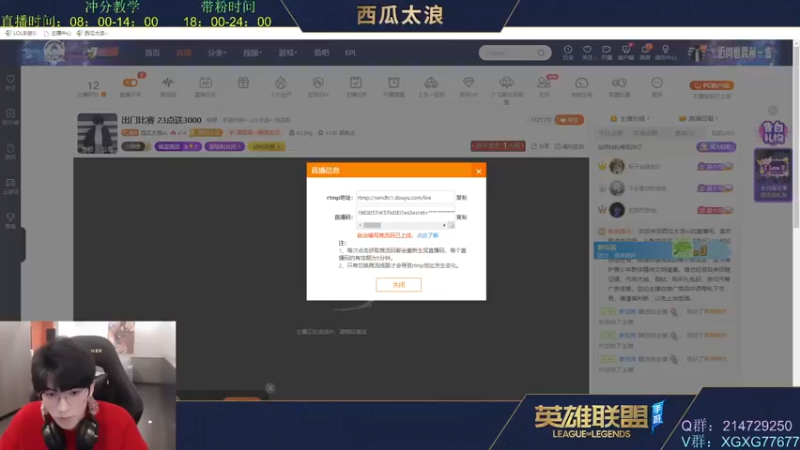
Task: Open the KPL nav item
Action: pos(350,53)
